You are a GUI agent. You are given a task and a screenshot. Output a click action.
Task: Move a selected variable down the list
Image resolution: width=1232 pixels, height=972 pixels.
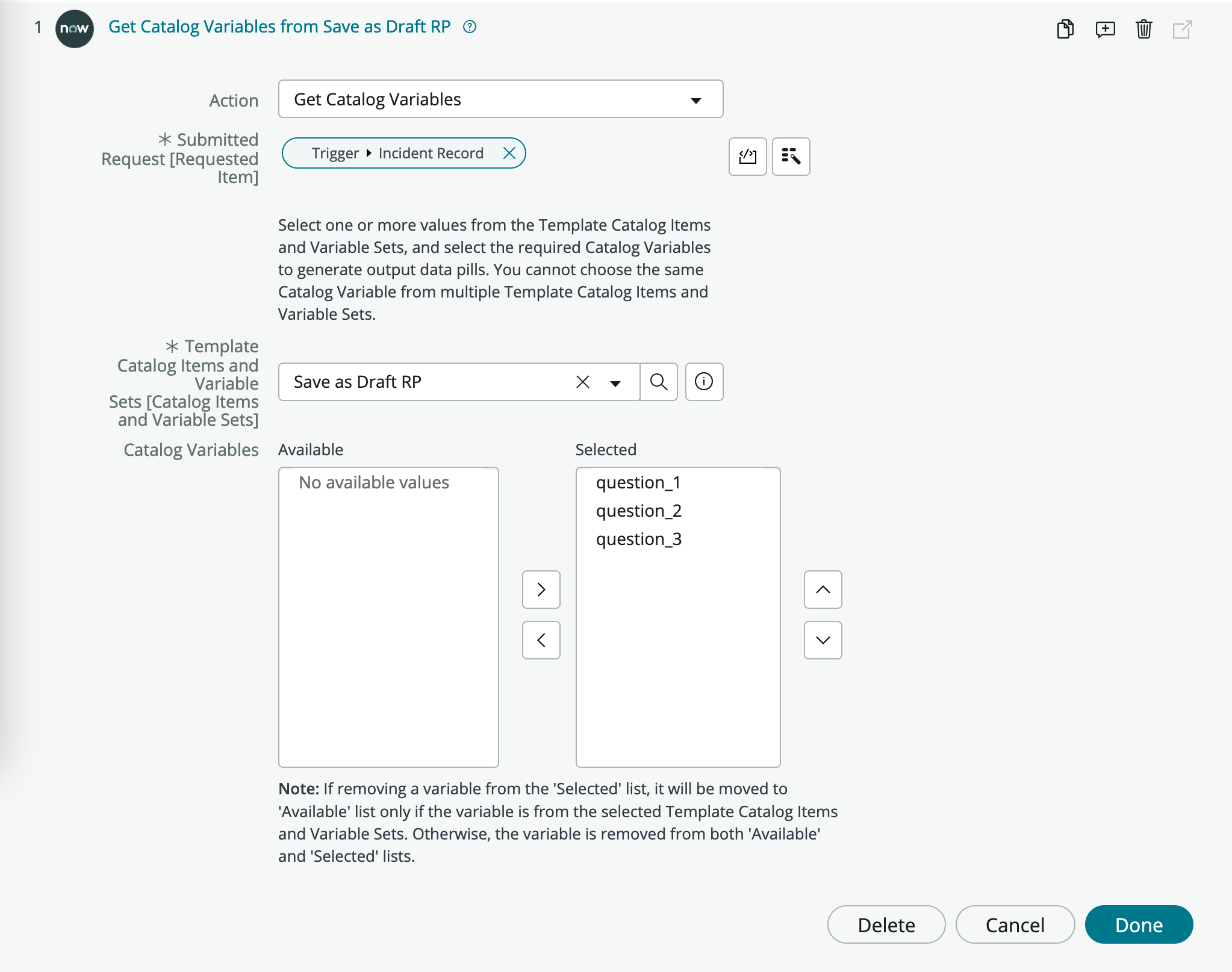click(822, 640)
